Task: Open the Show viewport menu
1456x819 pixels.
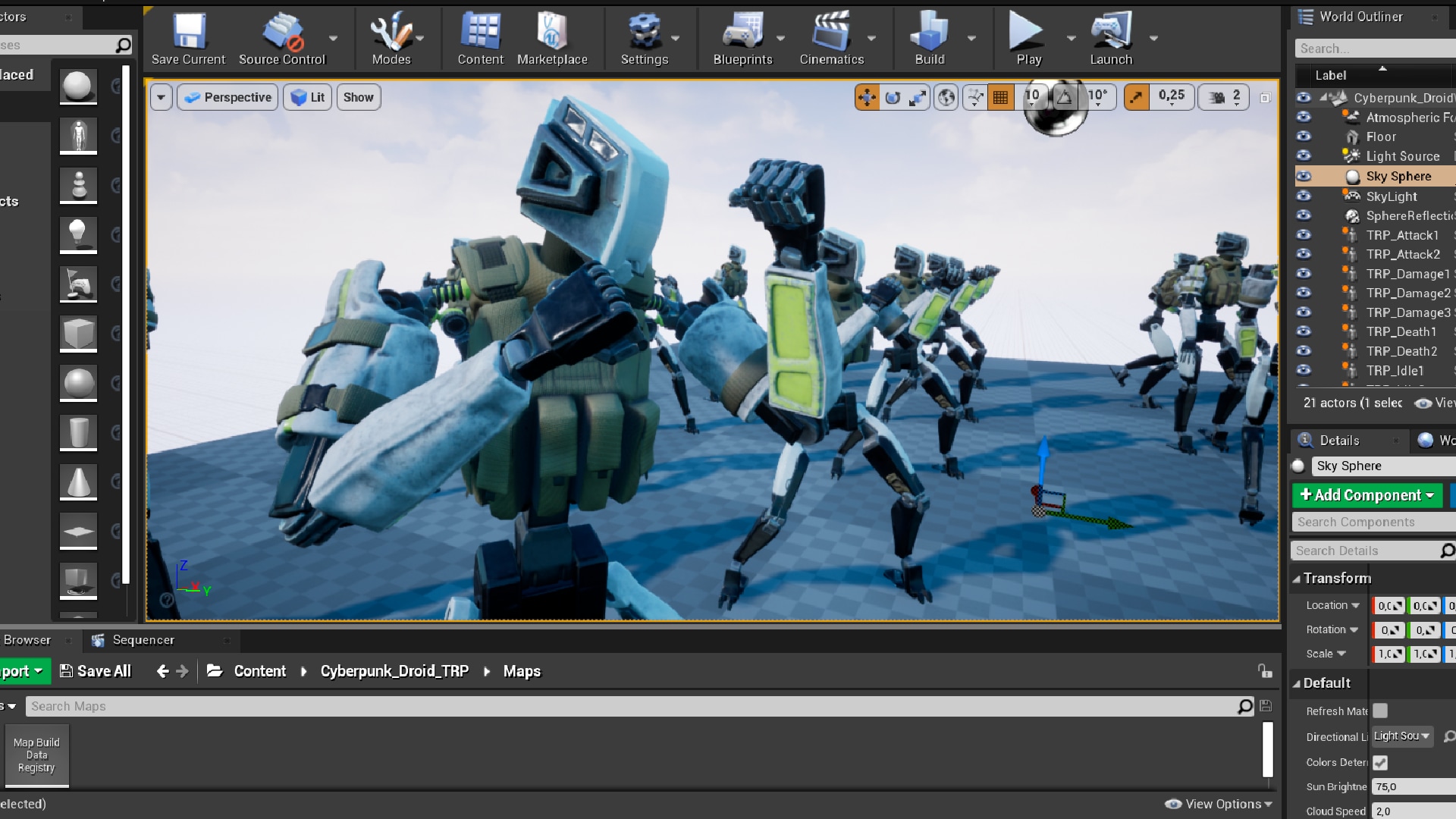Action: (358, 97)
